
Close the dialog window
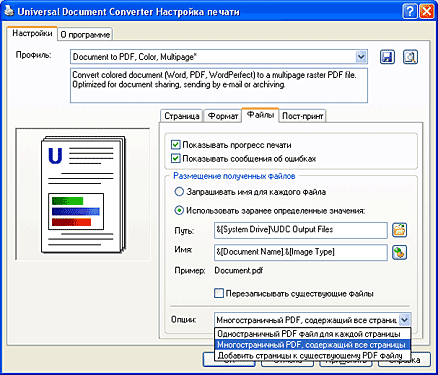click(427, 12)
